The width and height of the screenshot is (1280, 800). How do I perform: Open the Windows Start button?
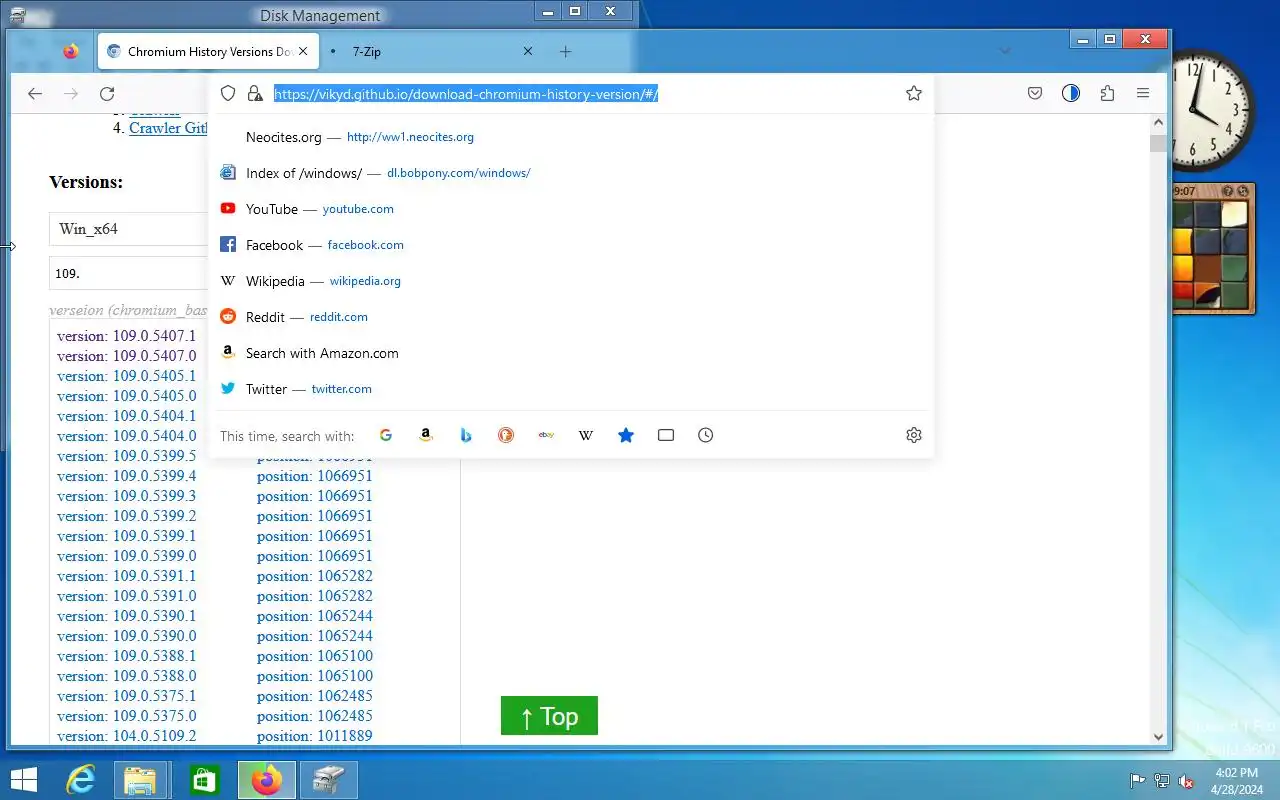[x=24, y=780]
